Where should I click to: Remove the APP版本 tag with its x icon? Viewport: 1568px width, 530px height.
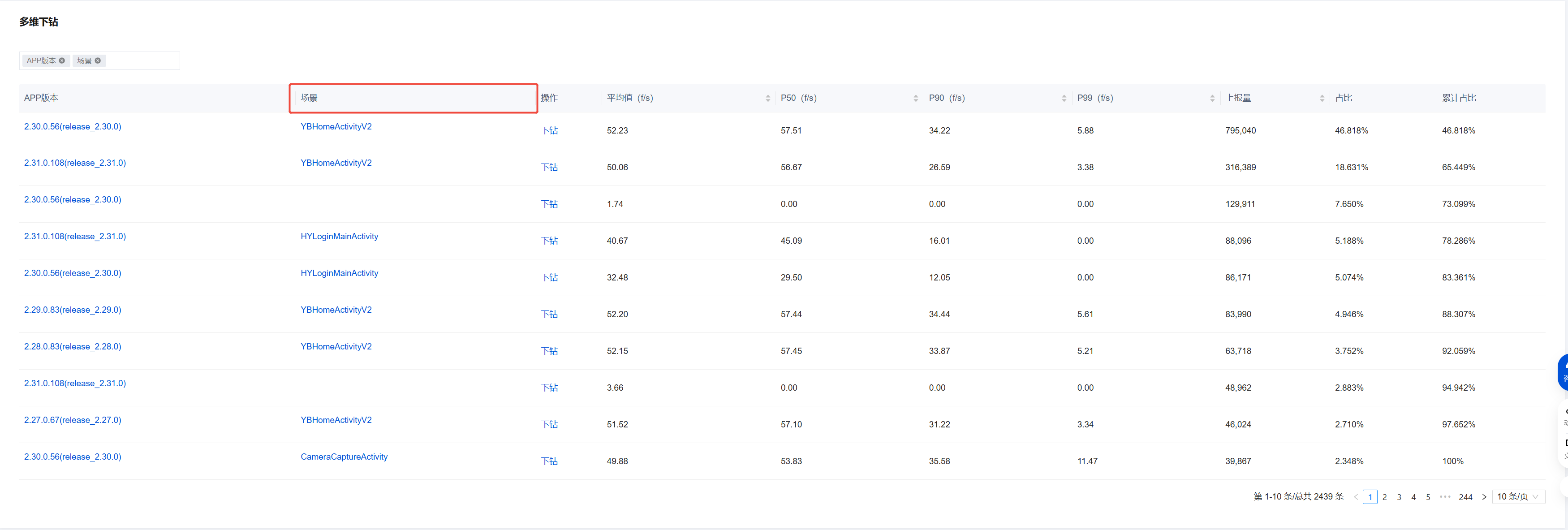62,61
